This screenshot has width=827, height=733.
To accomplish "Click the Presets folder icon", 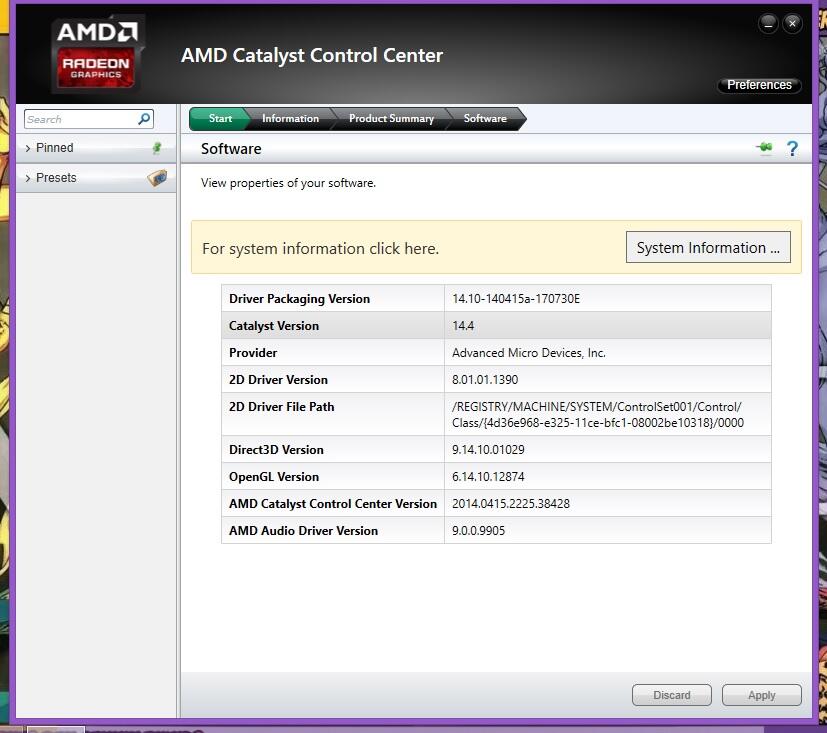I will (157, 178).
